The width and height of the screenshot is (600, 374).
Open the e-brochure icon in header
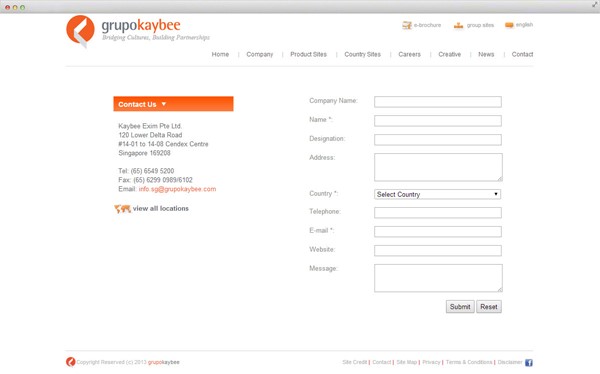406,25
